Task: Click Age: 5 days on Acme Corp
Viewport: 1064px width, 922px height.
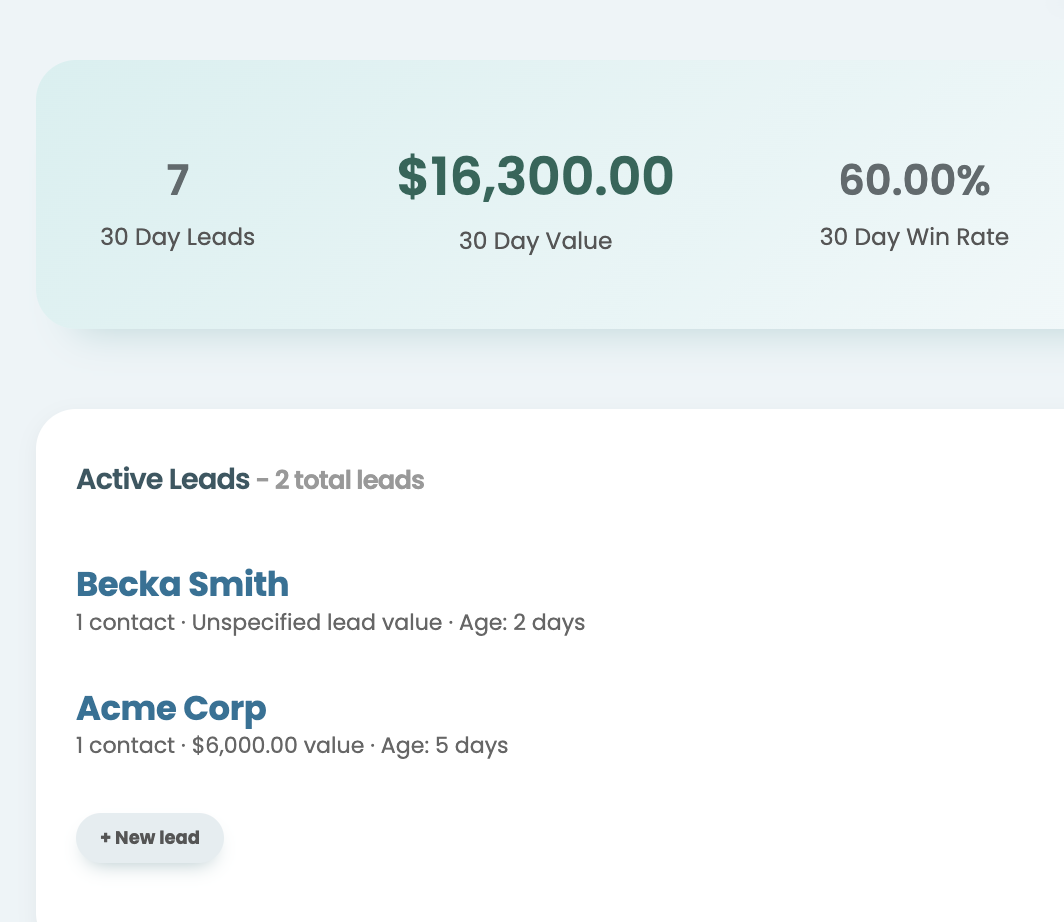Action: coord(444,745)
